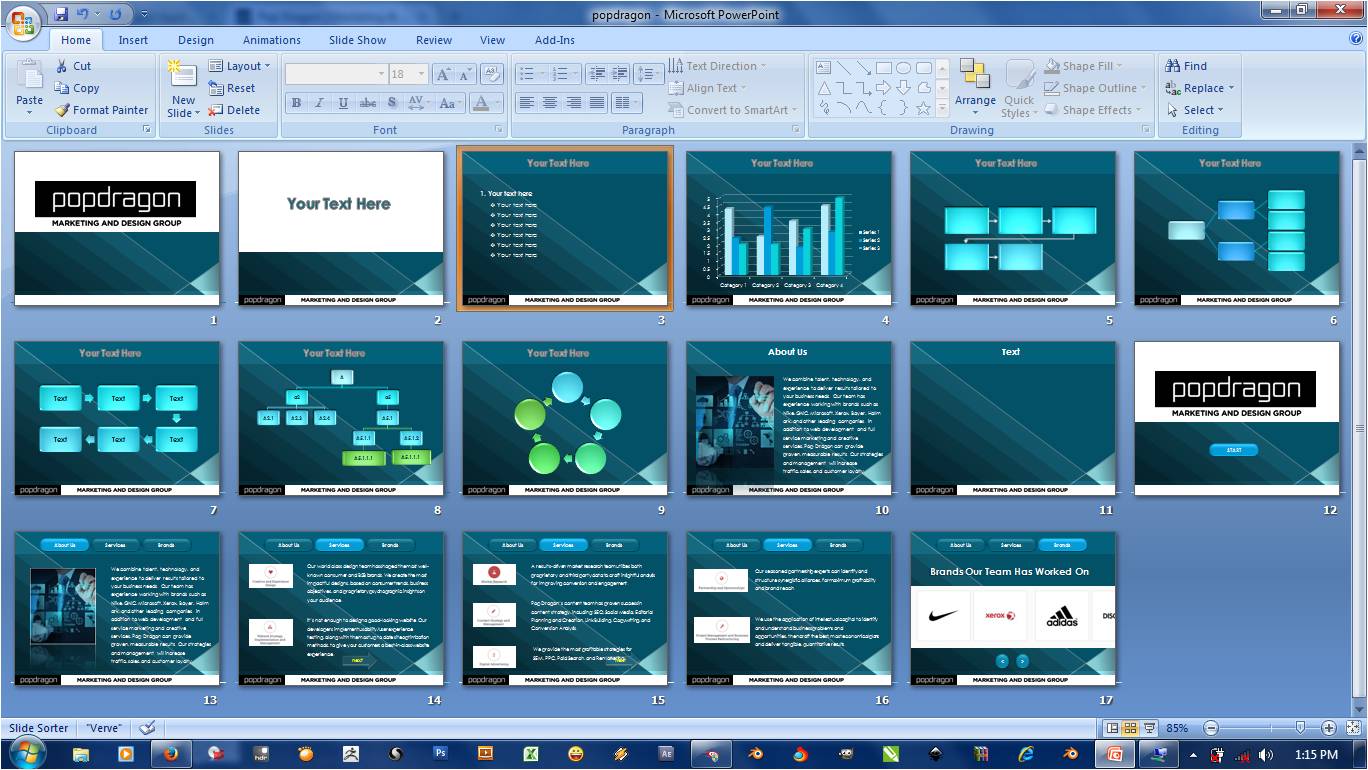Click the Save icon in quick access toolbar
Image resolution: width=1368 pixels, height=770 pixels.
pos(61,14)
